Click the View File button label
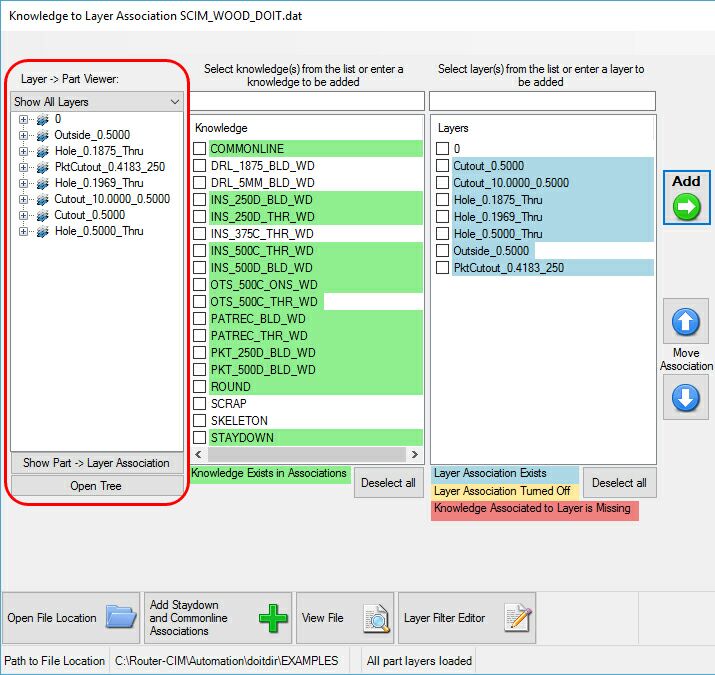 pos(322,618)
